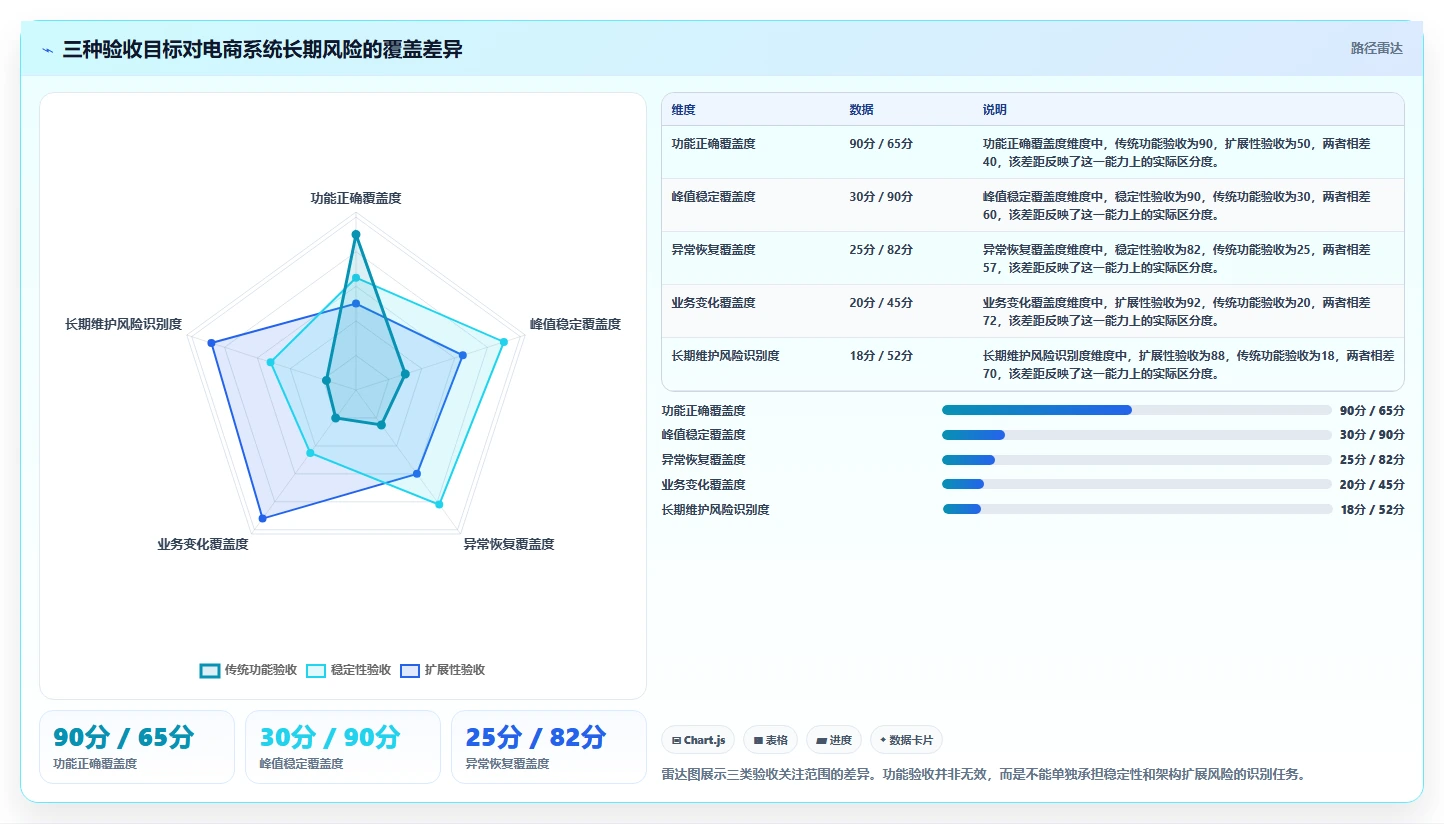Click the radar axis label 长期维护风险识别度

pos(123,324)
